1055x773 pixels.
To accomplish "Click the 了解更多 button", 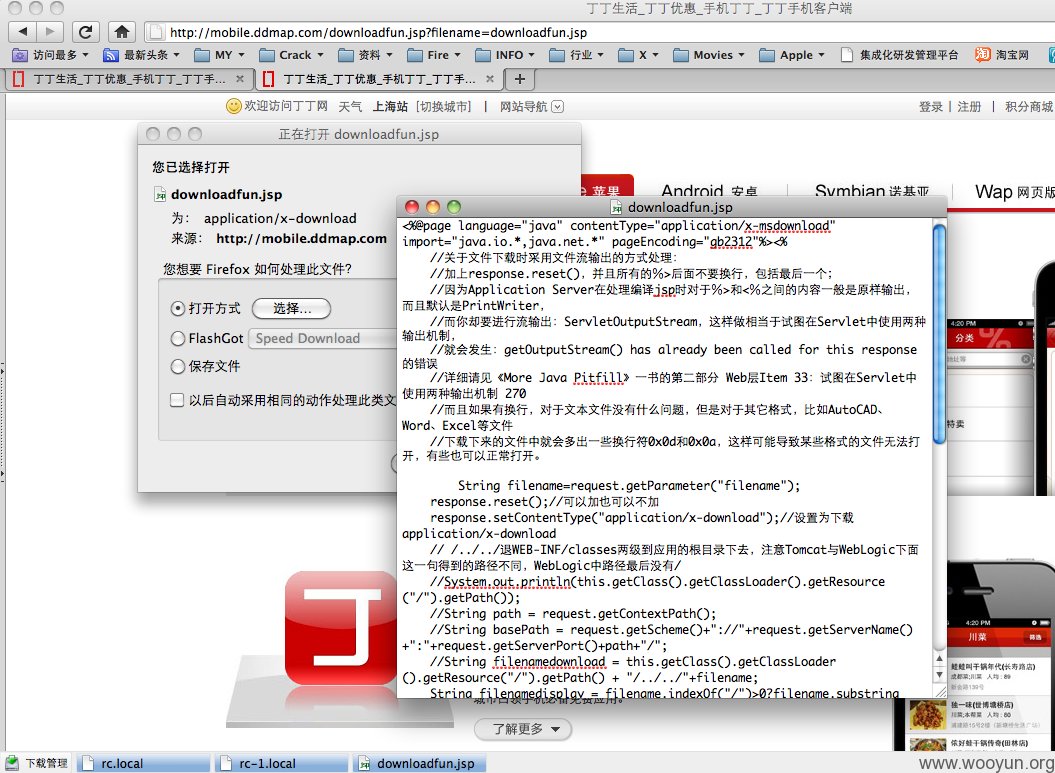I will click(523, 729).
